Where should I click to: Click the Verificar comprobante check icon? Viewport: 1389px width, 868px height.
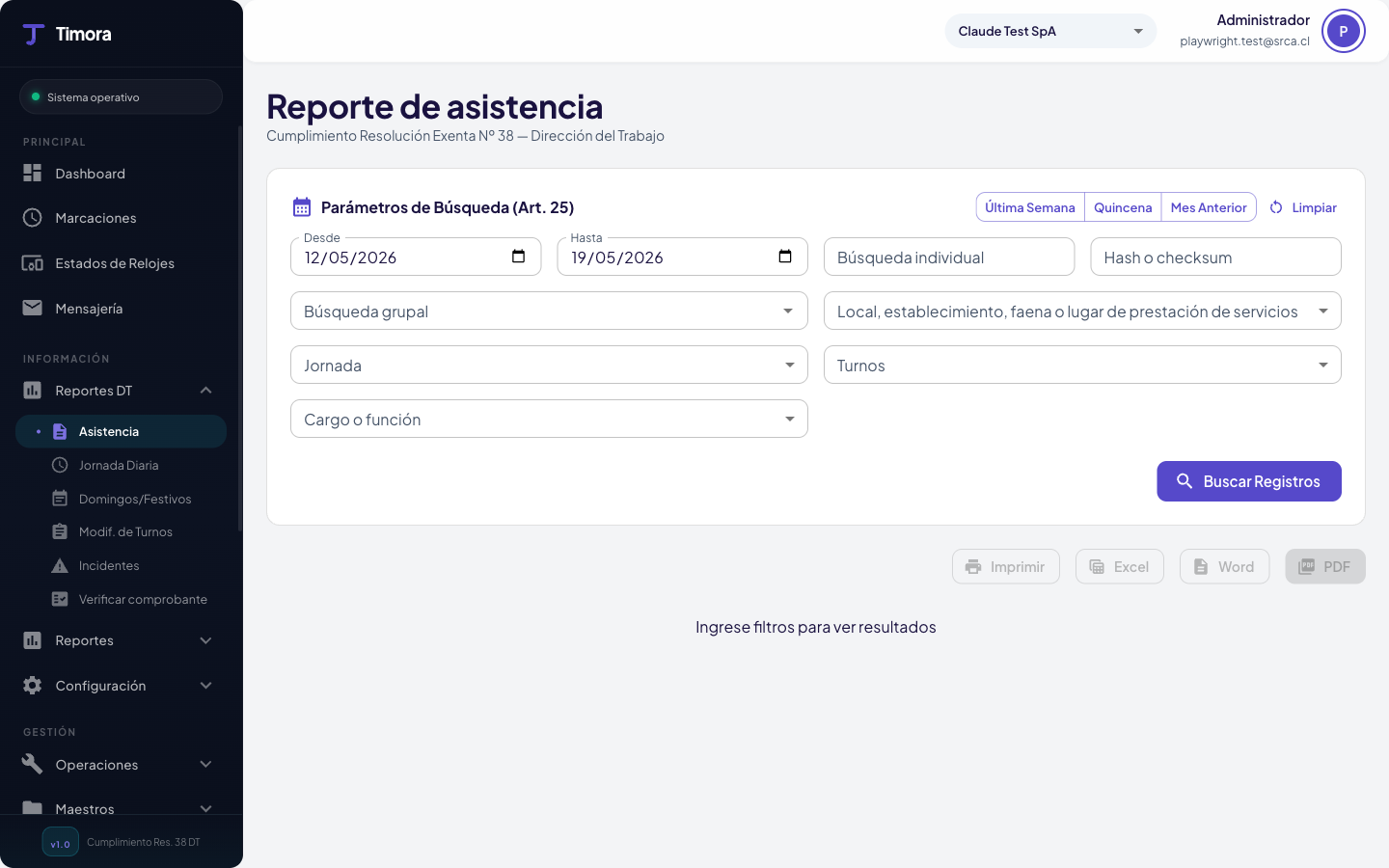coord(60,599)
